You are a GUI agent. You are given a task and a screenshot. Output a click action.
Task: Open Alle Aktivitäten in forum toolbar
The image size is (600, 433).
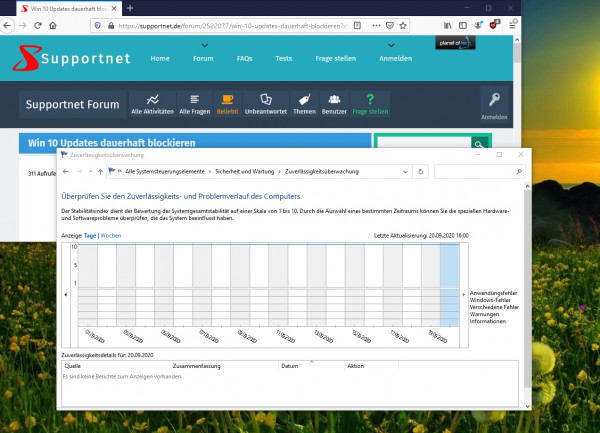(x=152, y=104)
